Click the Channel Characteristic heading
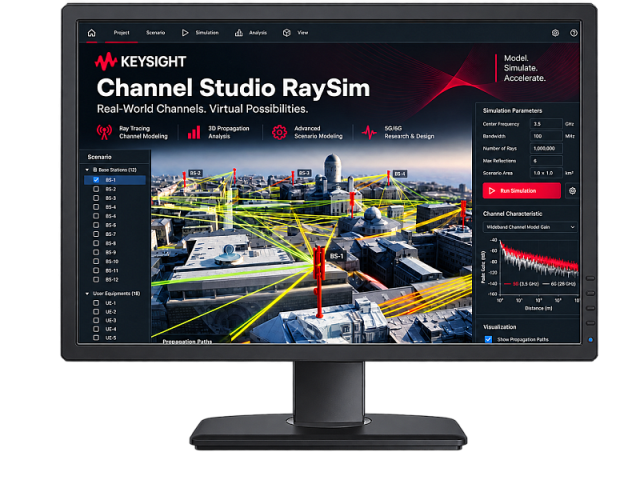640x480 pixels. (512, 213)
